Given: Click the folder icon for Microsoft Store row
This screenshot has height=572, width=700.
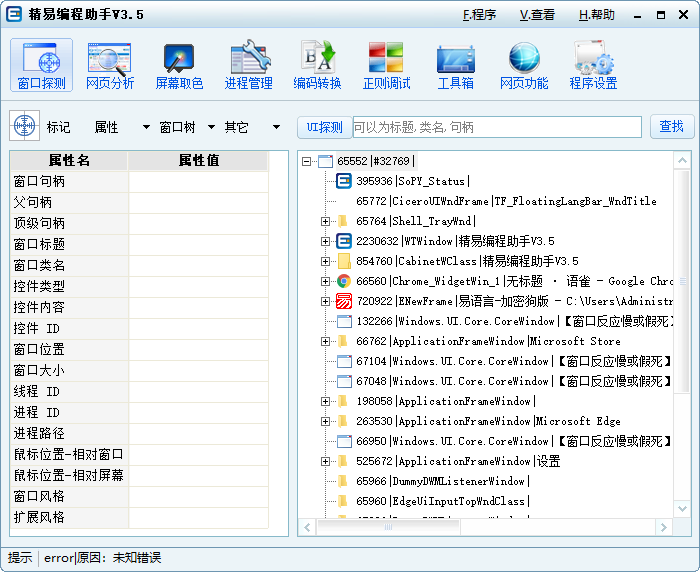Looking at the screenshot, I should point(343,341).
